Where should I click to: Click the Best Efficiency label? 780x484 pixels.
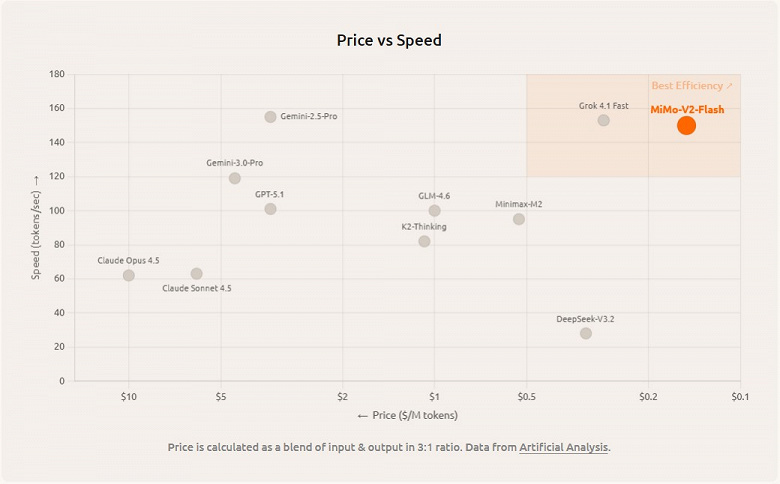pyautogui.click(x=692, y=86)
